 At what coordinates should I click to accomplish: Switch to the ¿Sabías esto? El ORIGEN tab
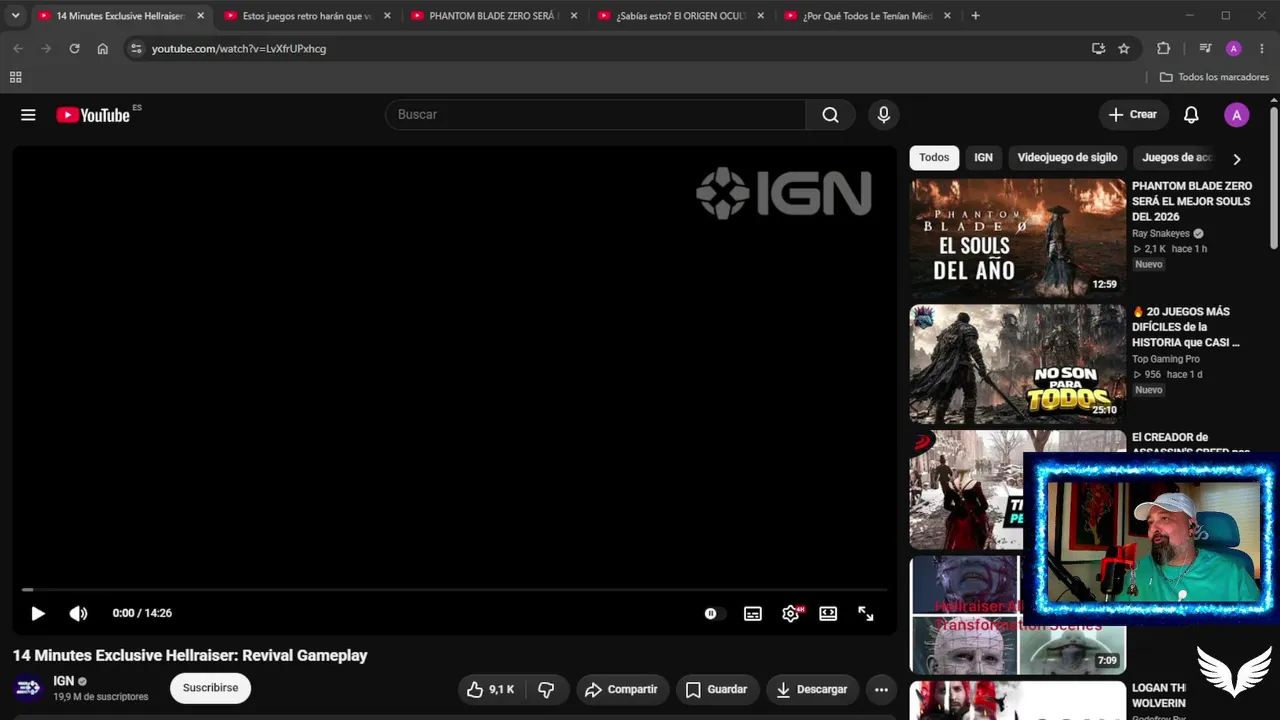[x=681, y=16]
